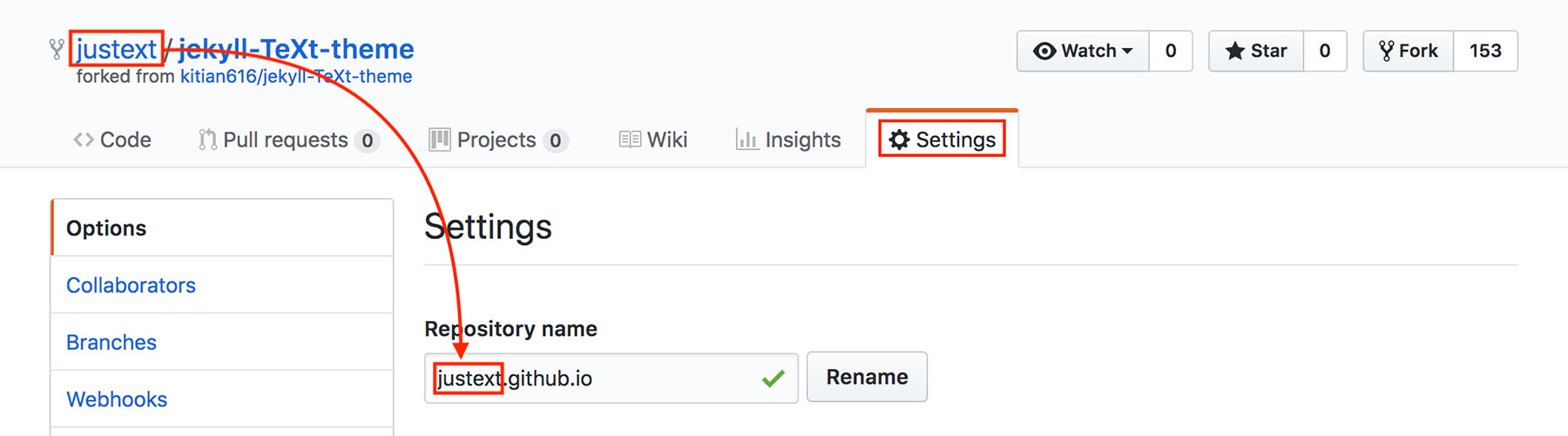Click the star icon on the Star button
This screenshot has width=1568, height=436.
coord(1234,51)
